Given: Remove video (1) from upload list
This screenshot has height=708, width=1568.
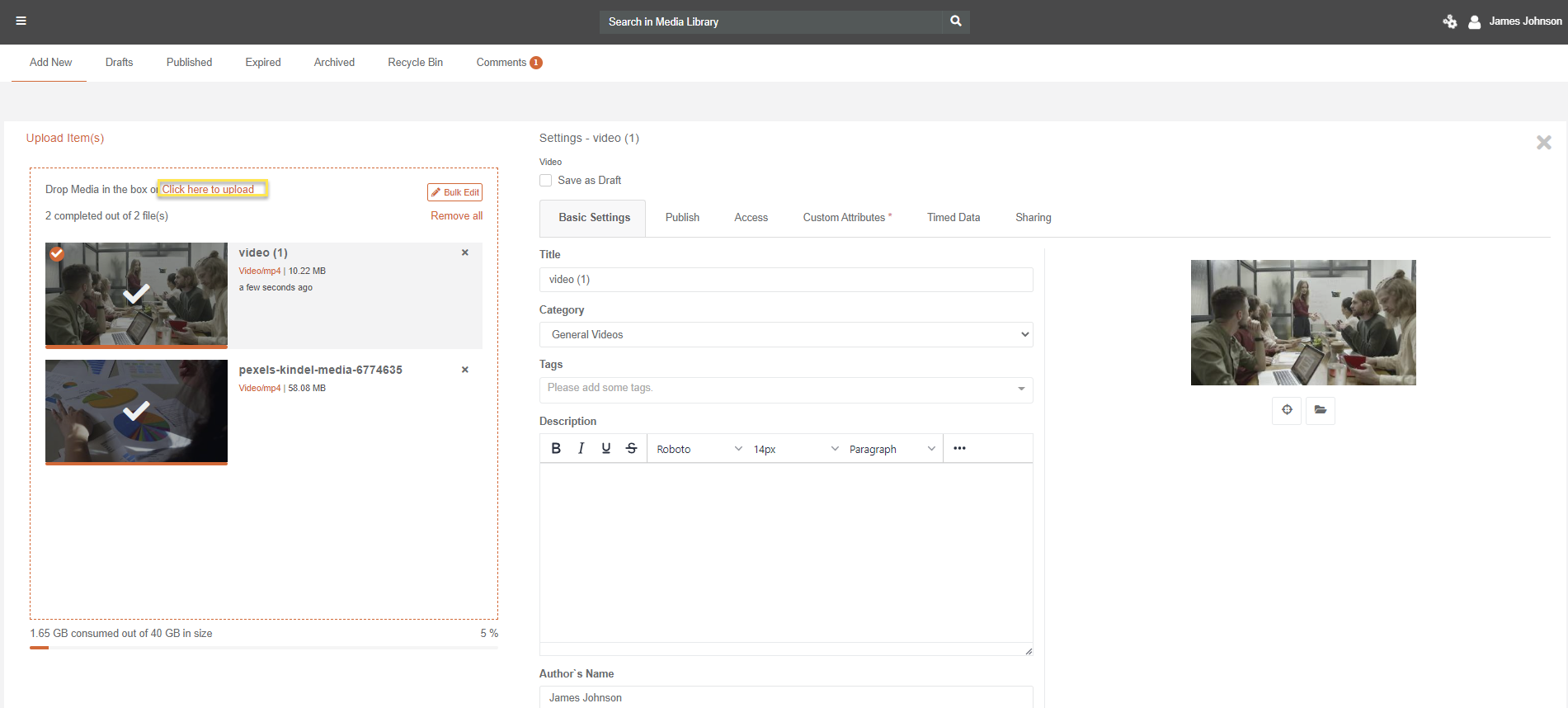Looking at the screenshot, I should tap(465, 253).
